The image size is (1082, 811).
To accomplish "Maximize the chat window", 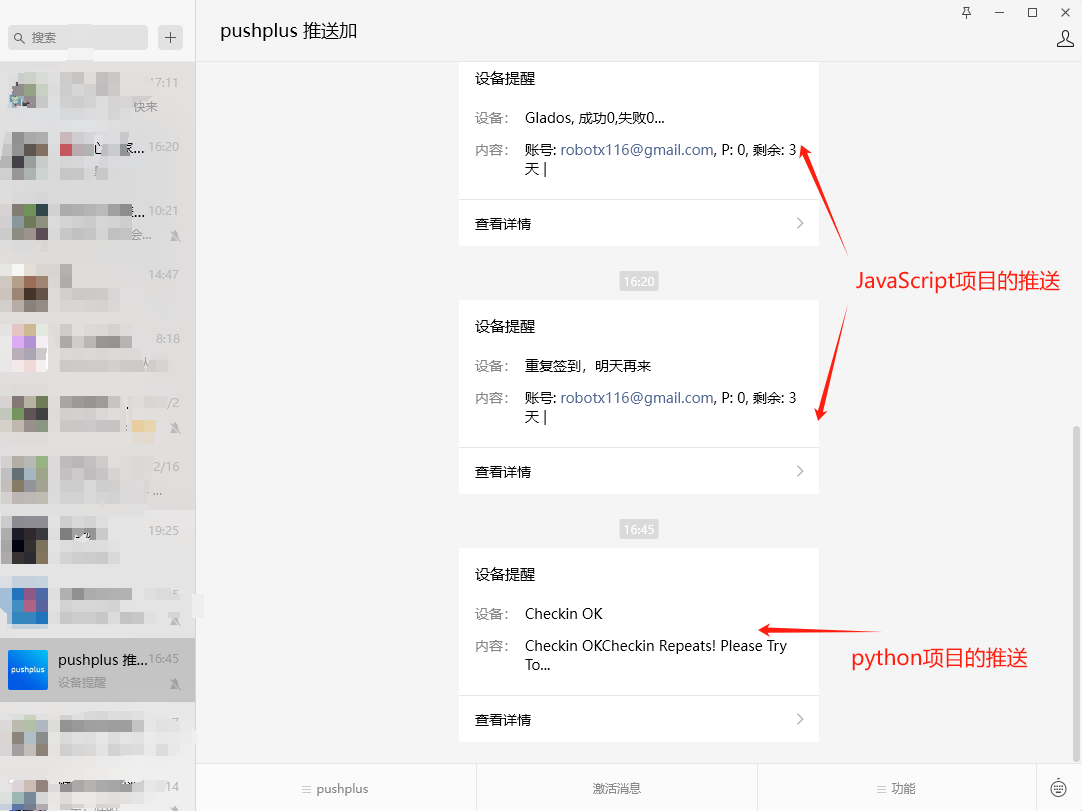I will point(1032,13).
